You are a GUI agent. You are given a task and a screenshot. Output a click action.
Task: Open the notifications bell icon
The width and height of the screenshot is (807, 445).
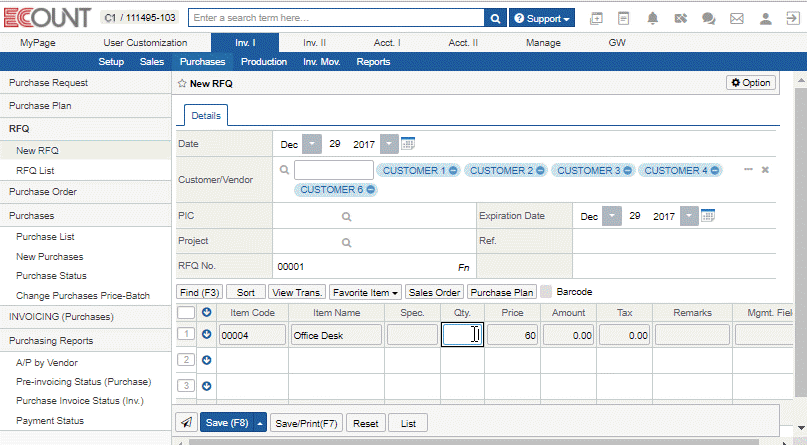click(653, 19)
